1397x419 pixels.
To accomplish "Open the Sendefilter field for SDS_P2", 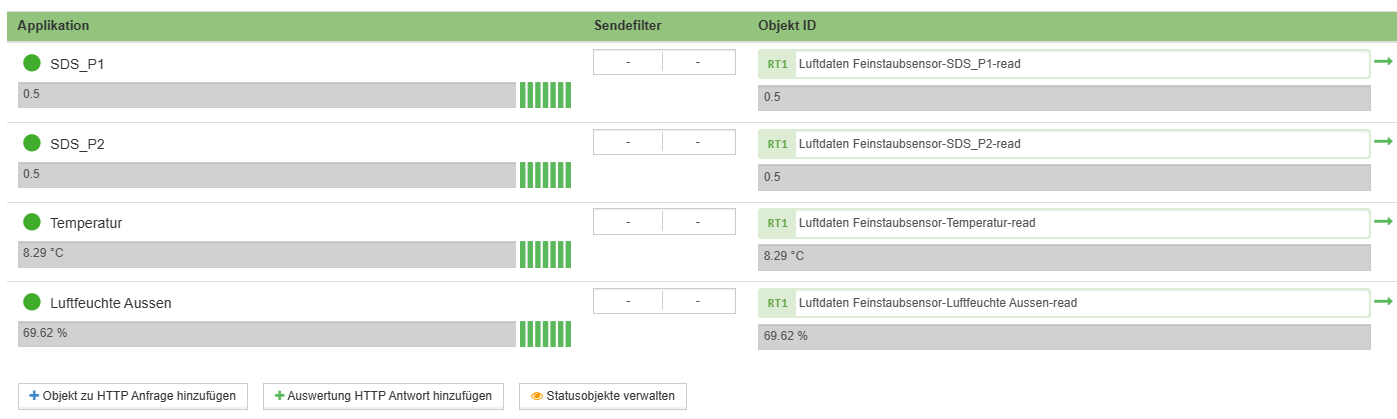I will pos(664,142).
